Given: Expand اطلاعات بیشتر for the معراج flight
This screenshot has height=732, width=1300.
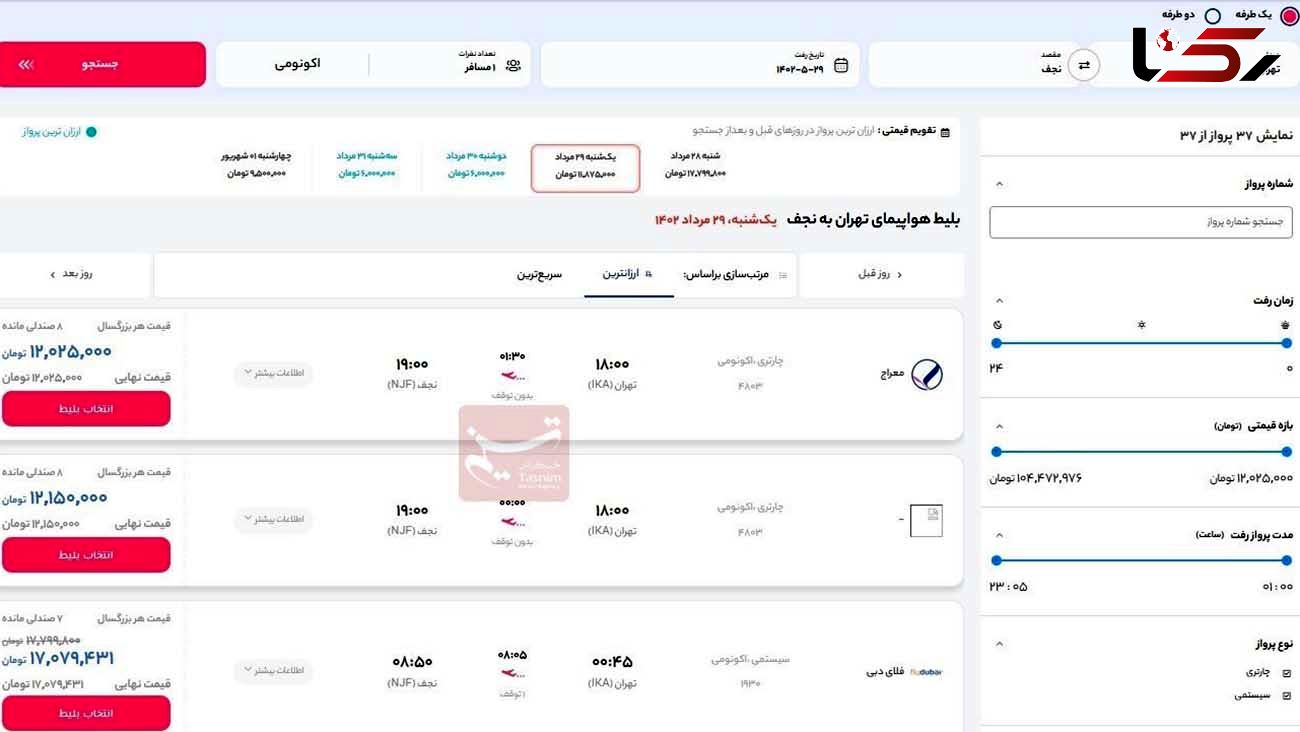Looking at the screenshot, I should click(x=273, y=374).
